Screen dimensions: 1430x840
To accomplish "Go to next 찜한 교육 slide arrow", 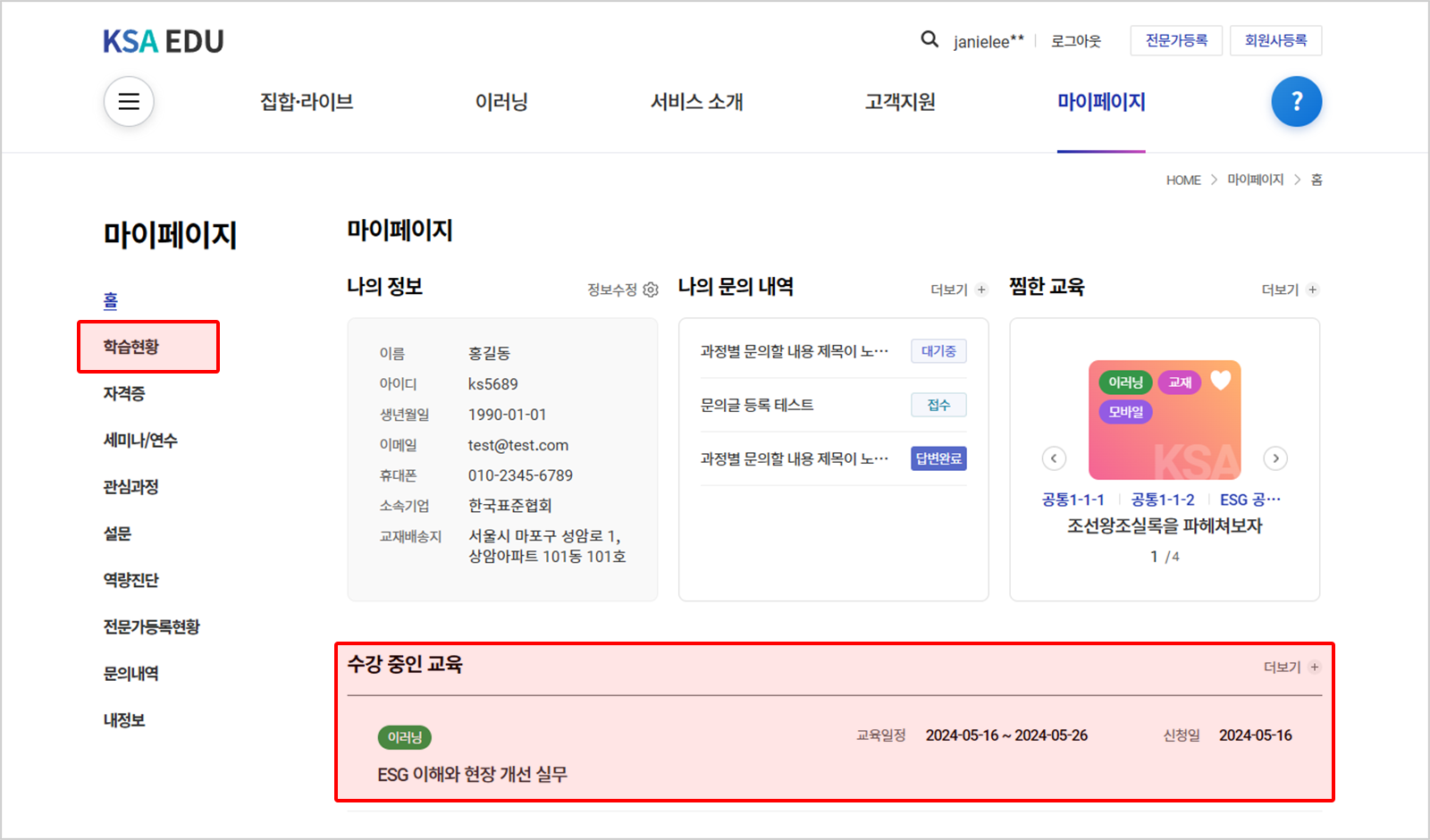I will pos(1275,458).
